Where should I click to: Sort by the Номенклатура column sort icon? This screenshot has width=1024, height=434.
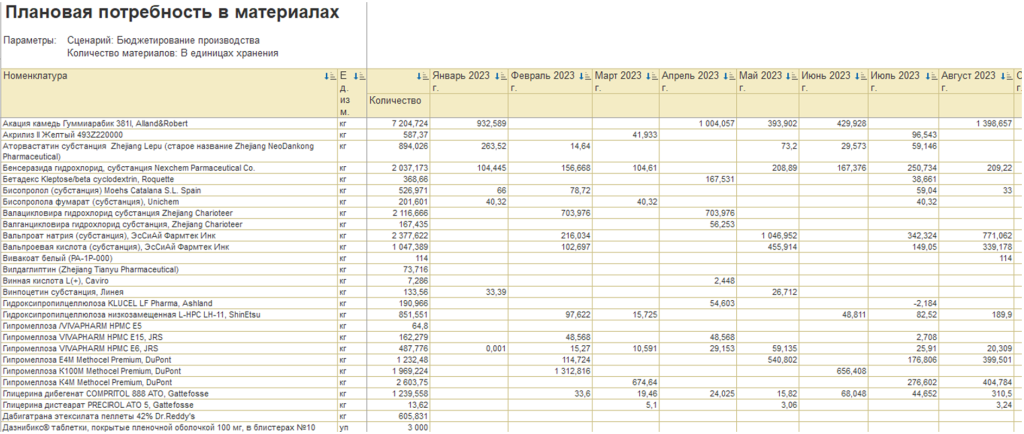[x=330, y=76]
